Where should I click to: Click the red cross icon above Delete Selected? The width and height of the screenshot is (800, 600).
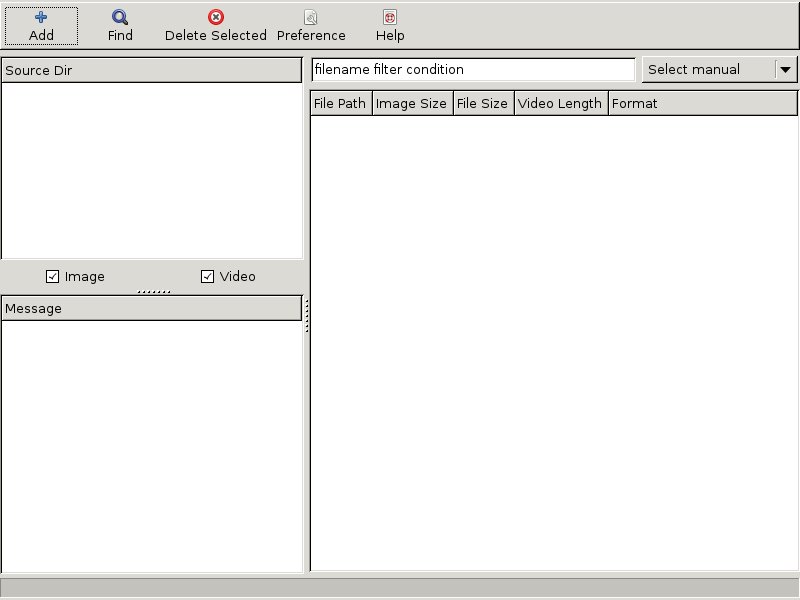[x=213, y=15]
